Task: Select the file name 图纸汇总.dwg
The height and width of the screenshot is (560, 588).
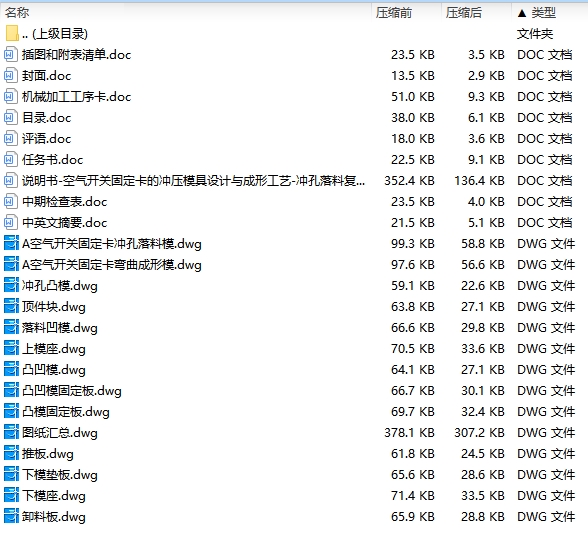Action: [x=60, y=433]
